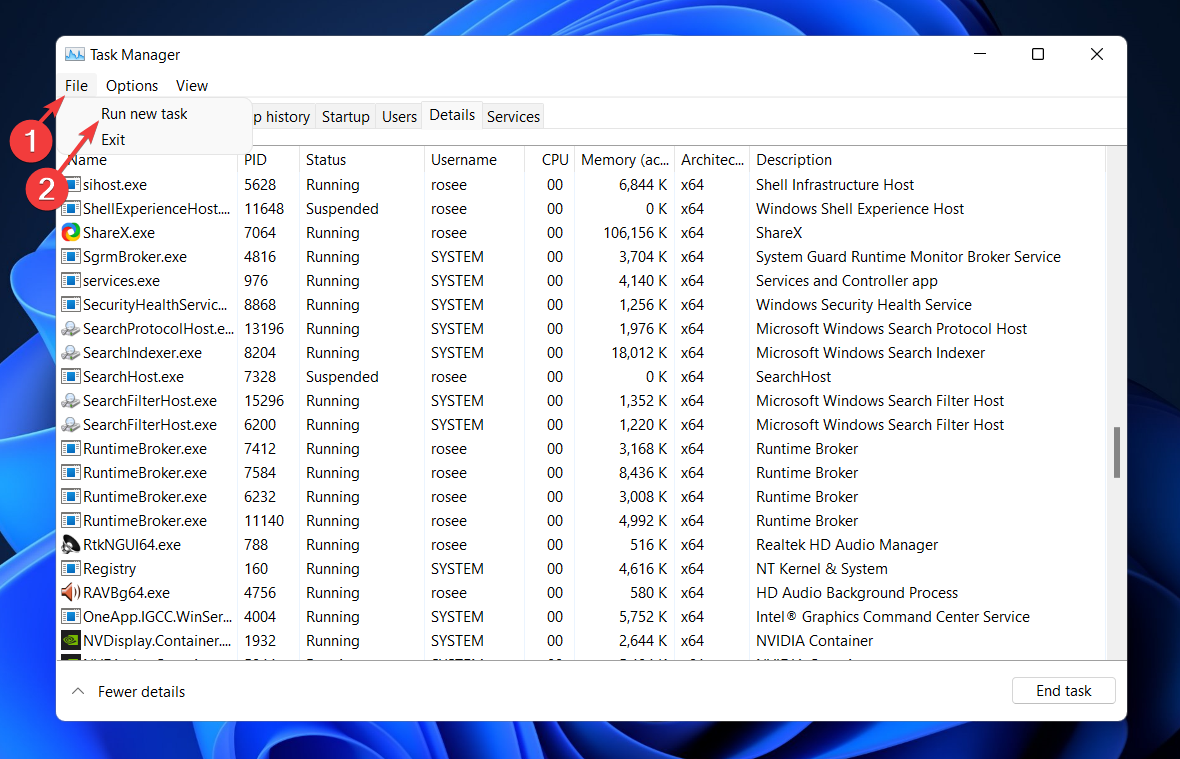This screenshot has height=759, width=1180.
Task: Open the Options menu
Action: [131, 86]
